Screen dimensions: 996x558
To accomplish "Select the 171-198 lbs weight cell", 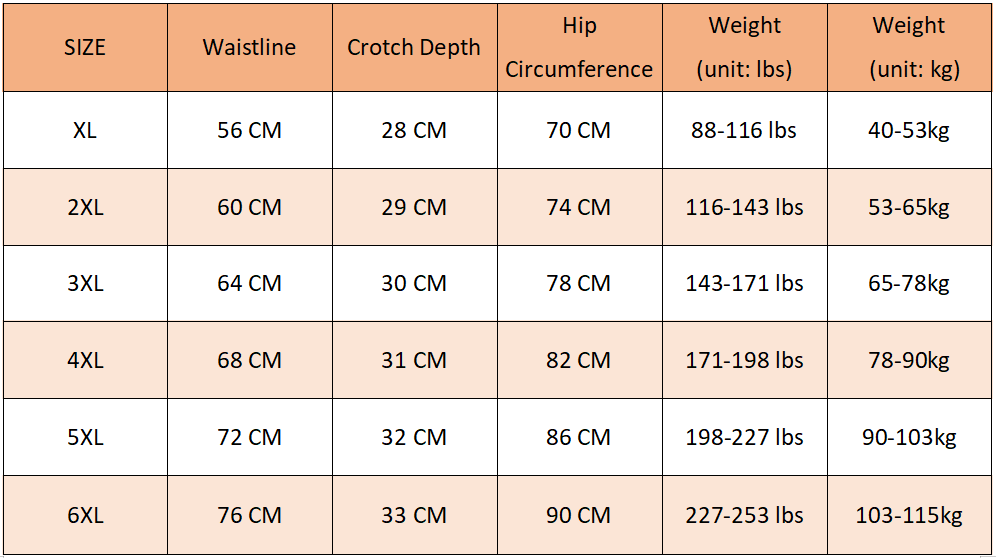I will (x=744, y=360).
